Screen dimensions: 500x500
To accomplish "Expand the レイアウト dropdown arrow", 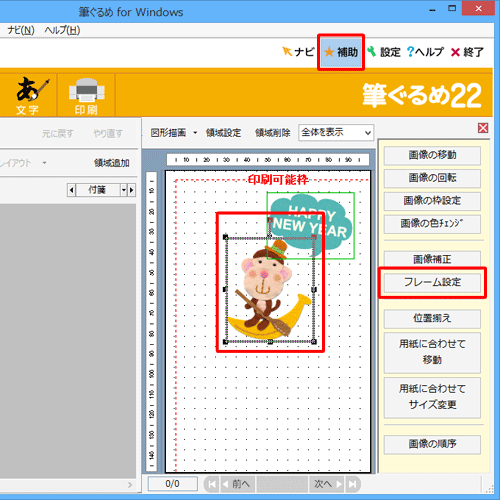I will click(x=44, y=163).
